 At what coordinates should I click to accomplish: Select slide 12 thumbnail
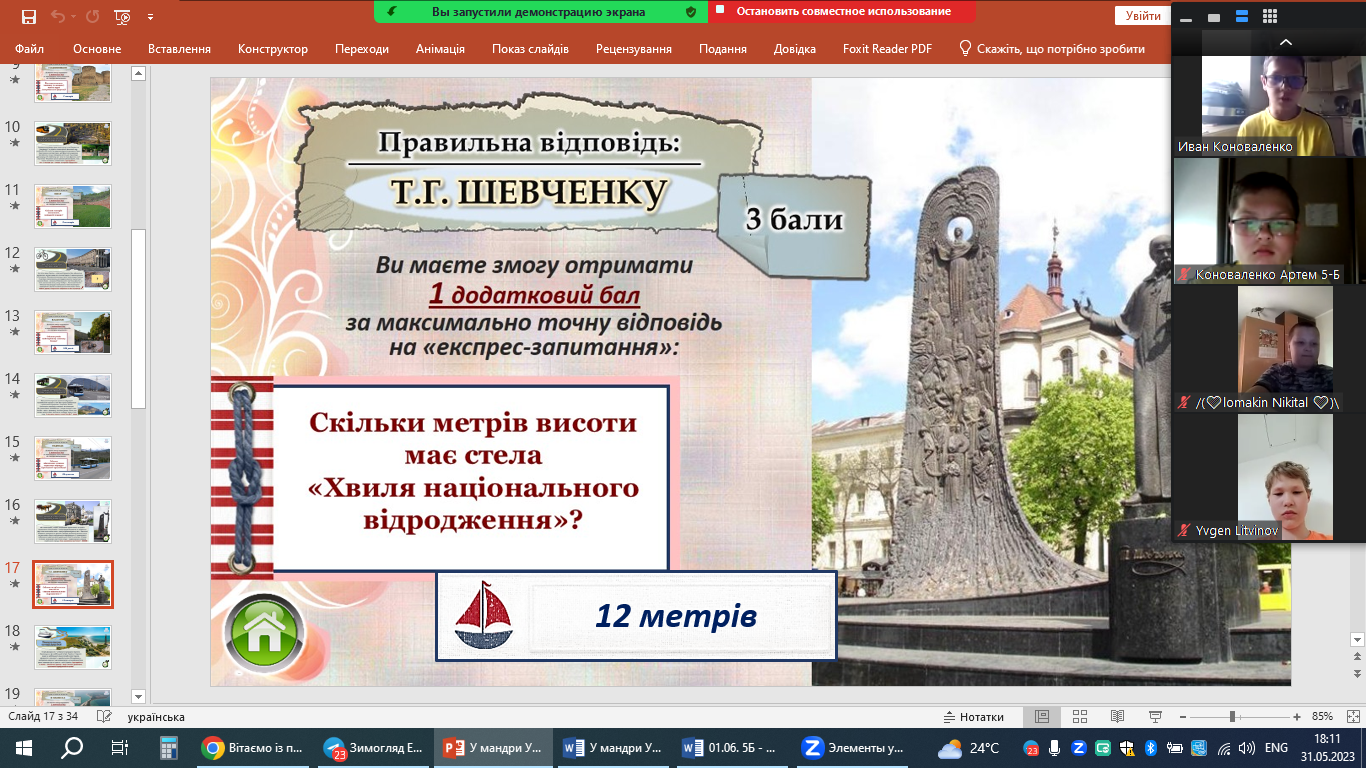(x=73, y=269)
